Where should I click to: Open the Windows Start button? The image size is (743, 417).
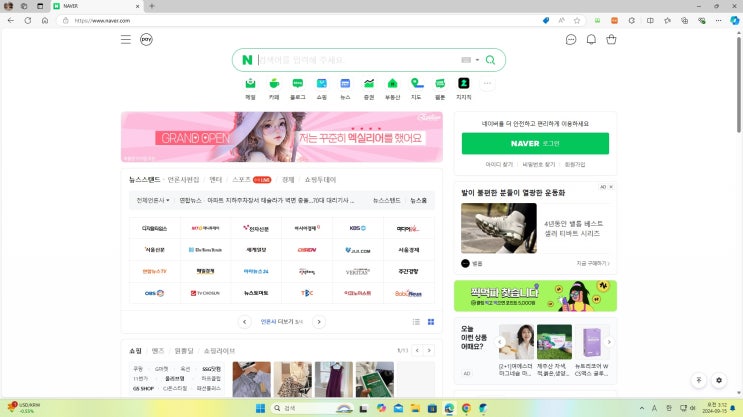tap(260, 408)
